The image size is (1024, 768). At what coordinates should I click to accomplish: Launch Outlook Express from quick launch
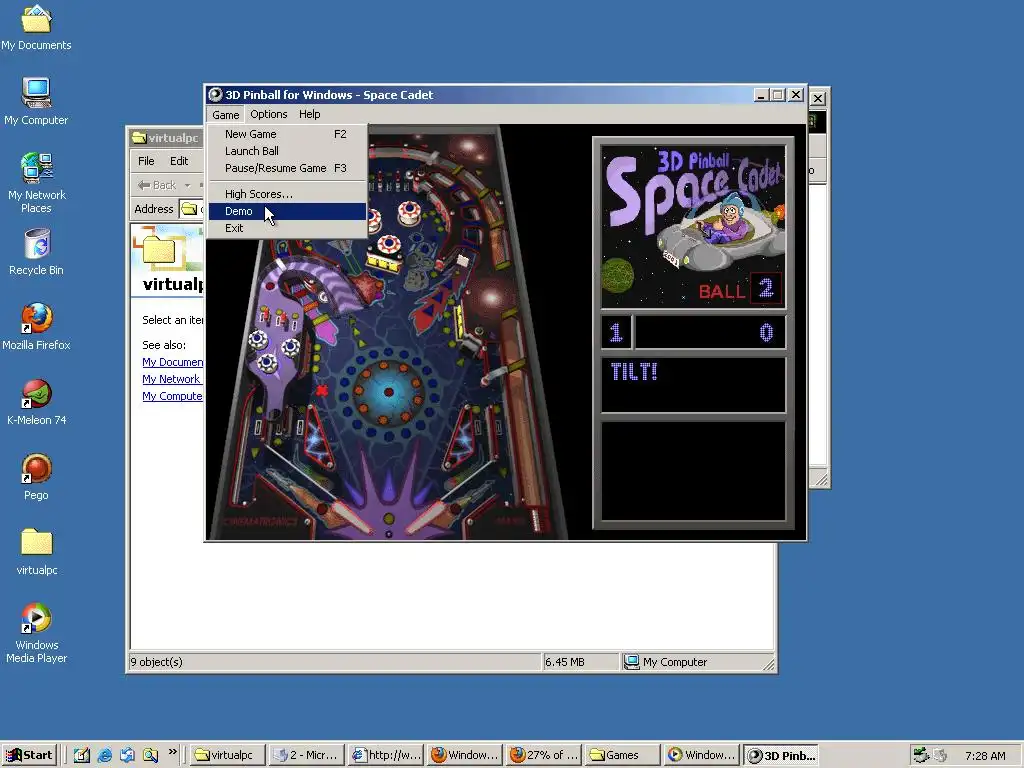(x=127, y=755)
